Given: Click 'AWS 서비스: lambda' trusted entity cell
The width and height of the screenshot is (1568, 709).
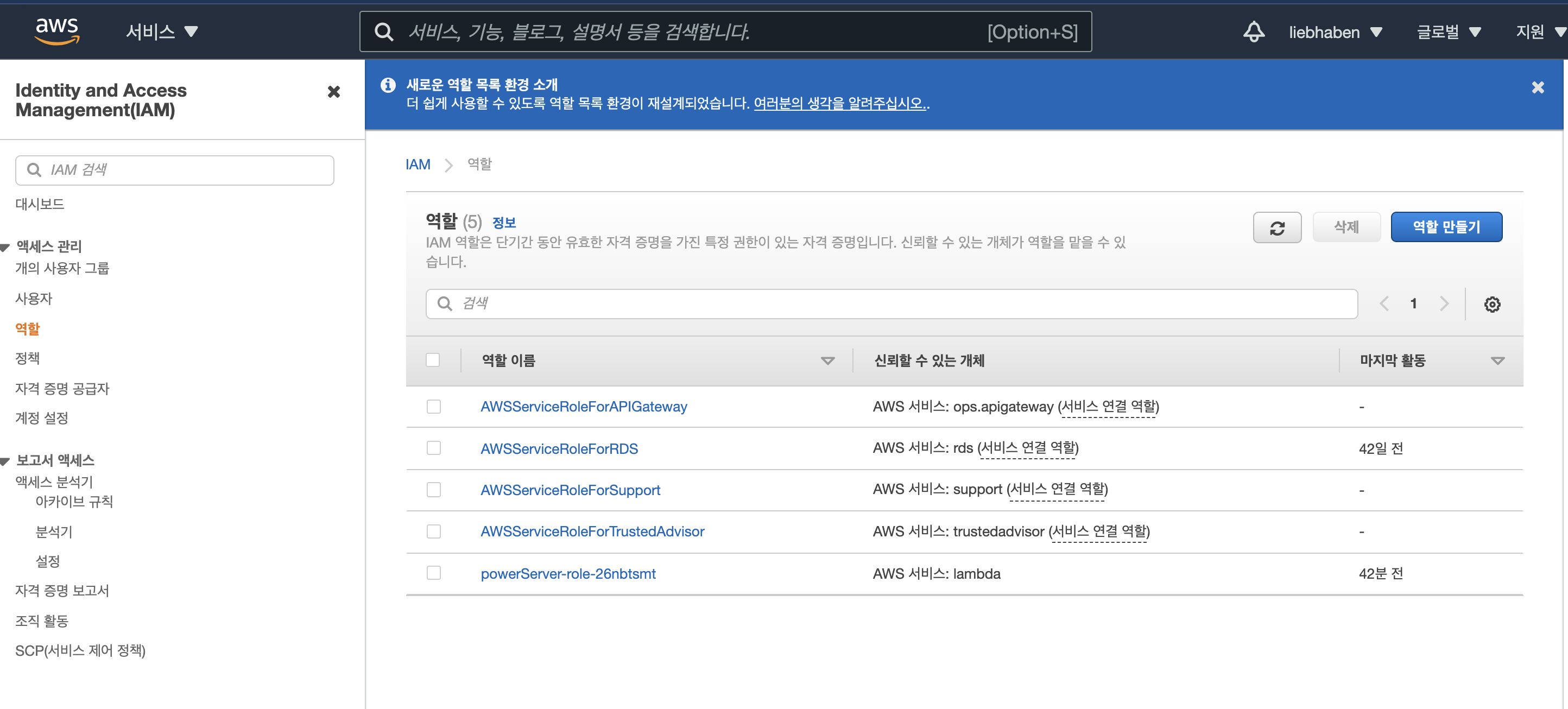Looking at the screenshot, I should pyautogui.click(x=936, y=574).
